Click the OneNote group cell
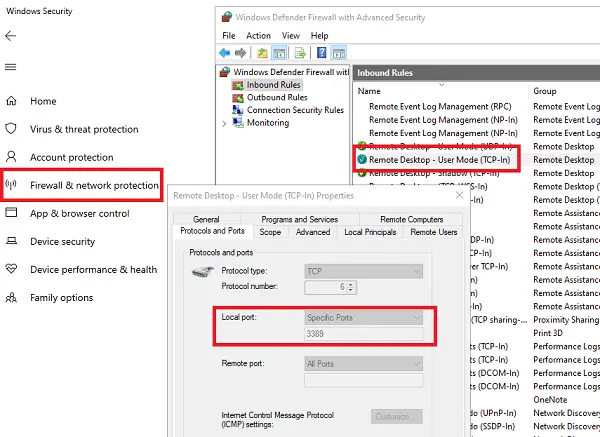The height and width of the screenshot is (437, 600). pyautogui.click(x=550, y=399)
